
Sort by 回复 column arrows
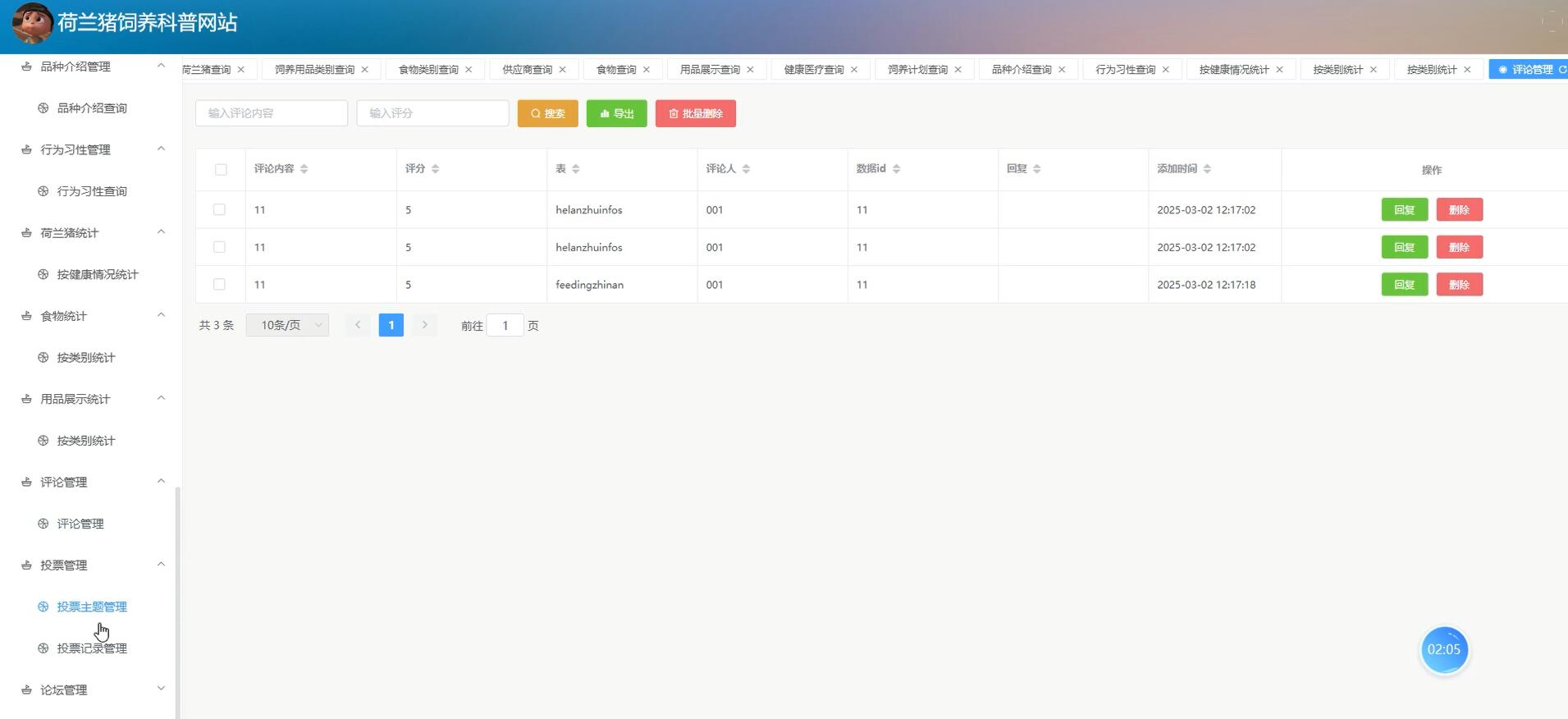[1037, 169]
